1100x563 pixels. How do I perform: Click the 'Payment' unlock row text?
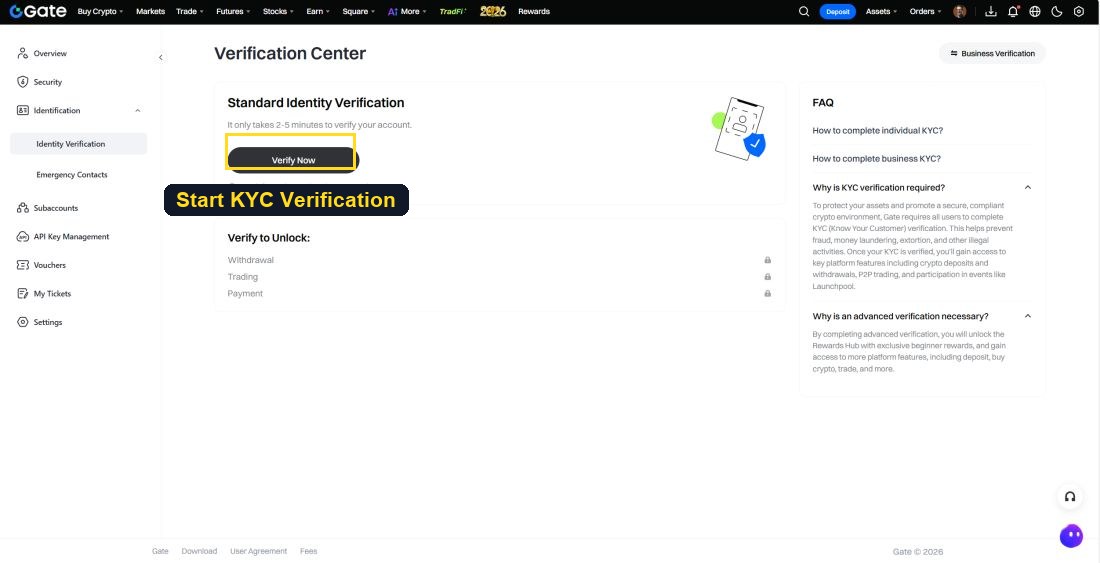[x=245, y=294]
